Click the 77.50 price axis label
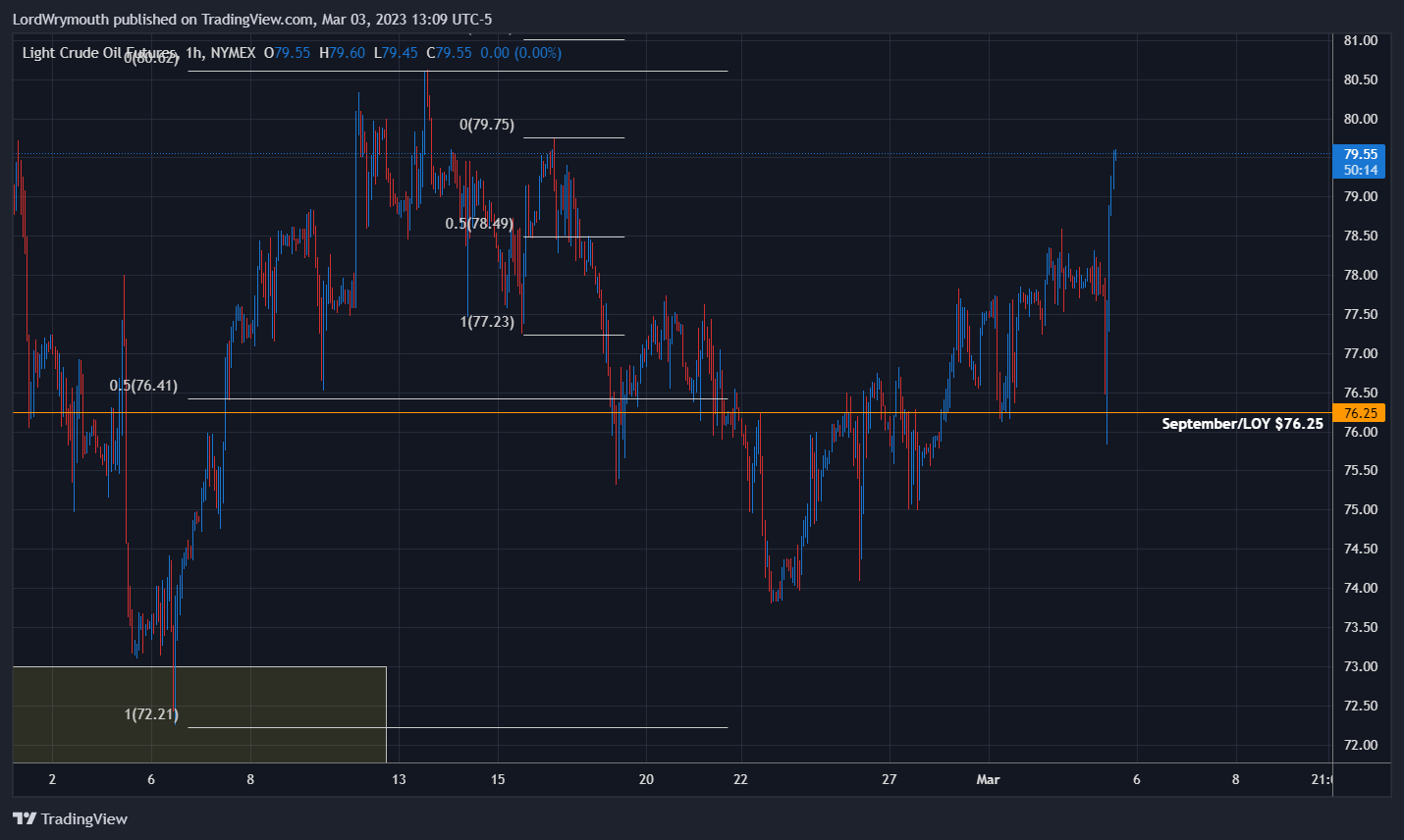 click(1361, 314)
